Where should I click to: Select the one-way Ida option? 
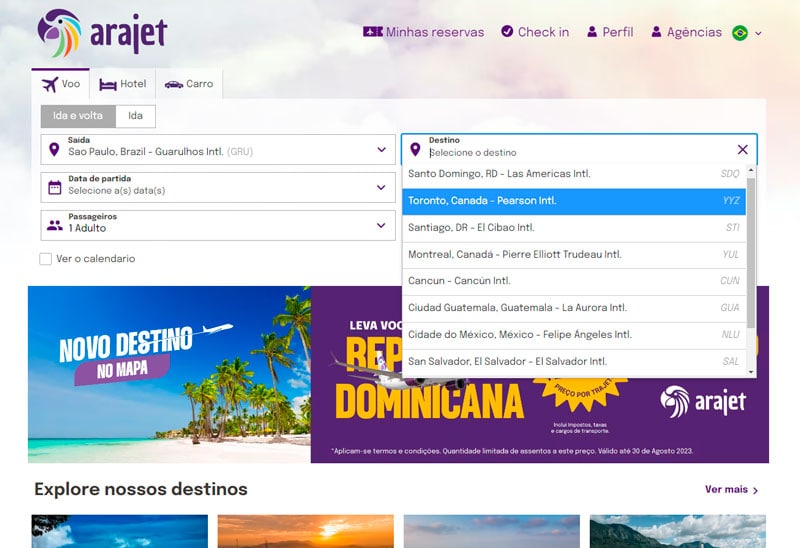(x=135, y=116)
